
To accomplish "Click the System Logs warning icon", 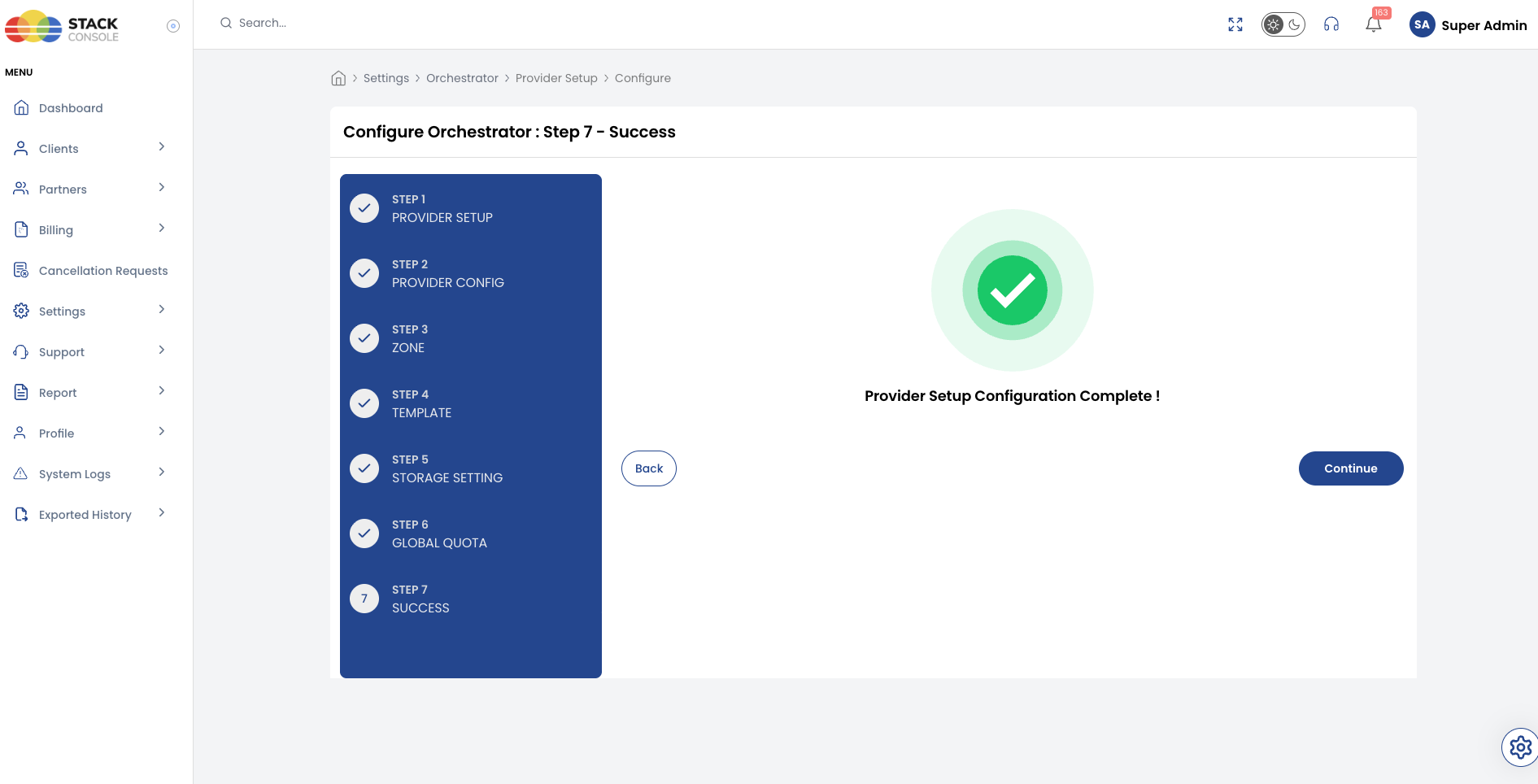I will (21, 473).
